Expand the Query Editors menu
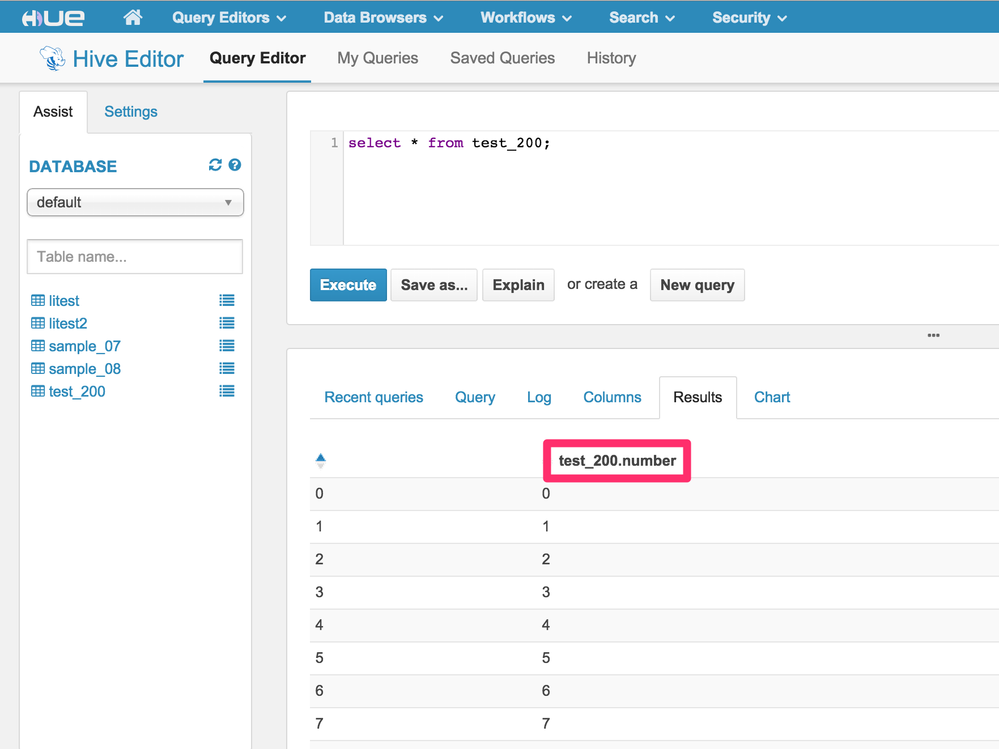This screenshot has height=749, width=999. [229, 18]
